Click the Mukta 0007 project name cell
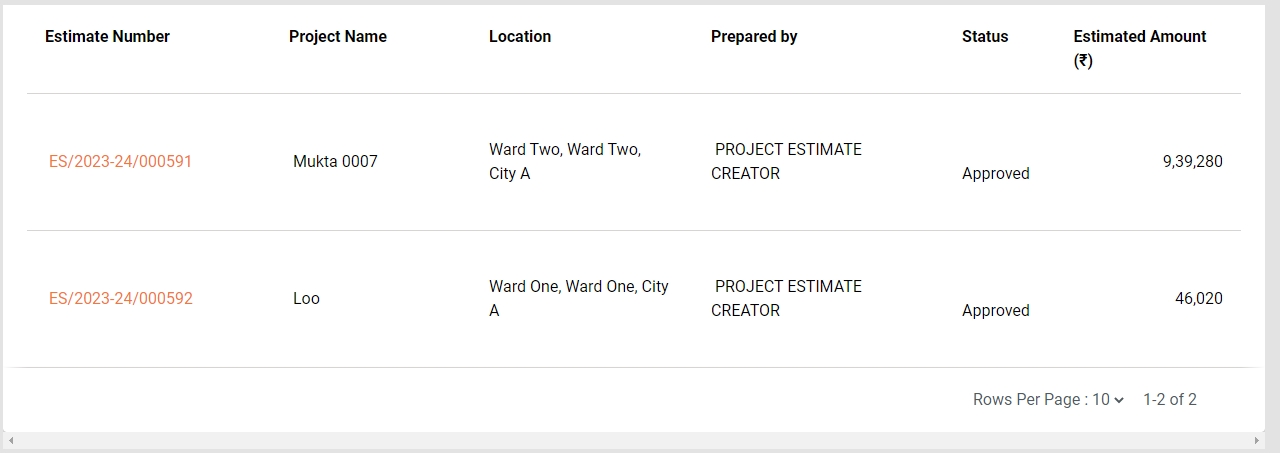Image resolution: width=1280 pixels, height=453 pixels. pyautogui.click(x=335, y=161)
